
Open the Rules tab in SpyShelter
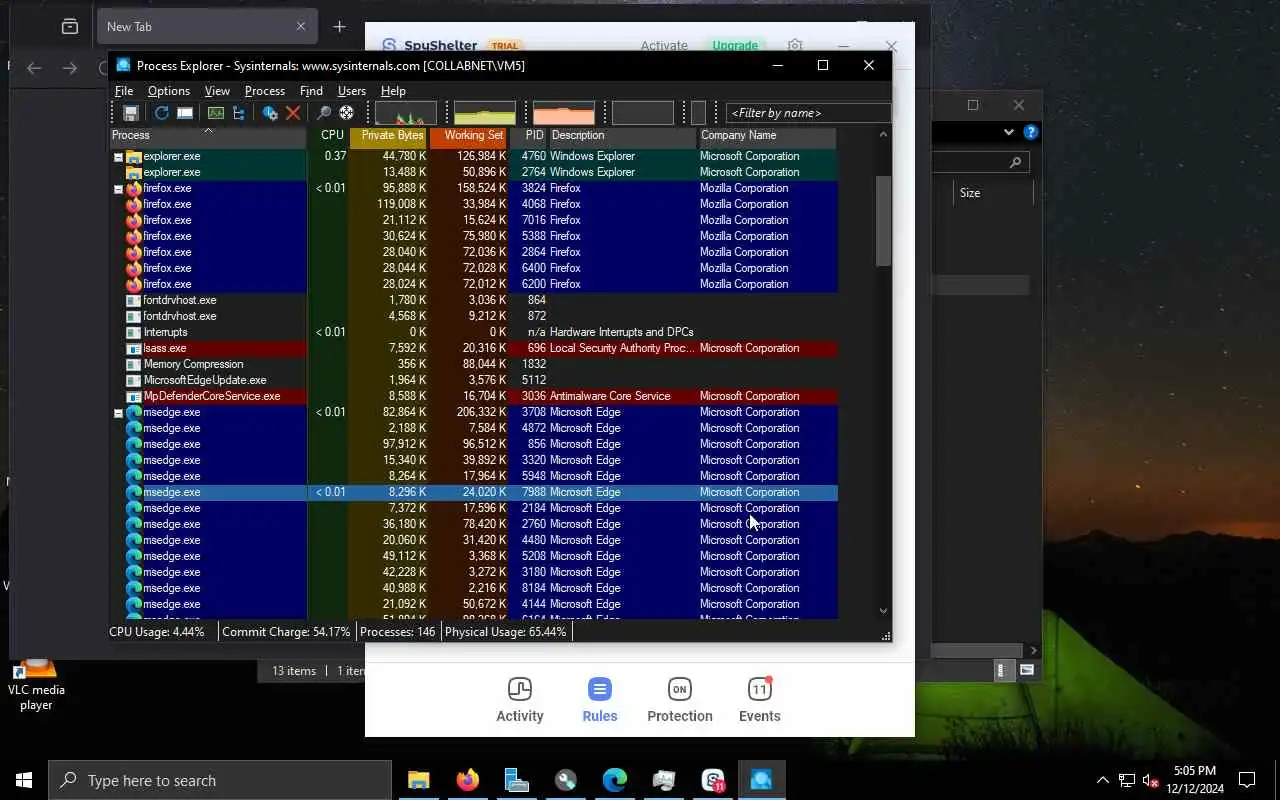(x=600, y=700)
